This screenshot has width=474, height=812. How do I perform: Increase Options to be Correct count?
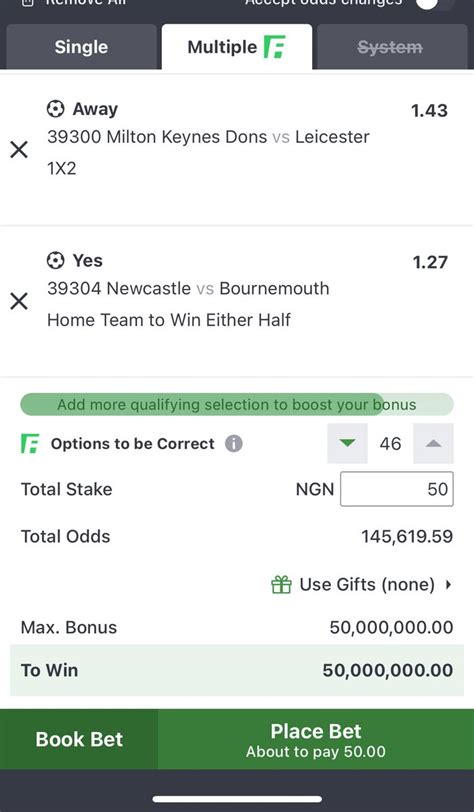(434, 443)
